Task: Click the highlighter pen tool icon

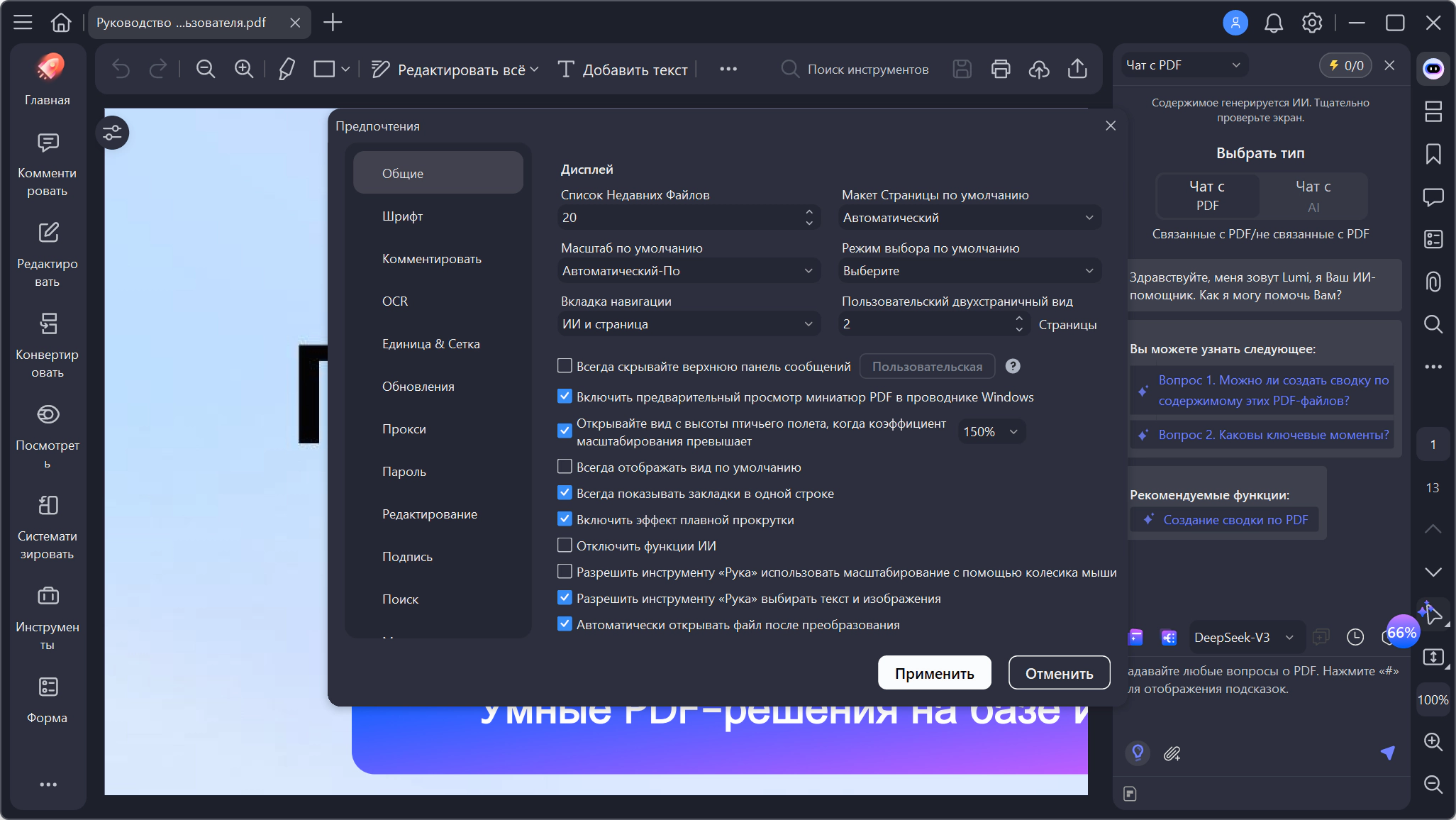Action: 287,69
